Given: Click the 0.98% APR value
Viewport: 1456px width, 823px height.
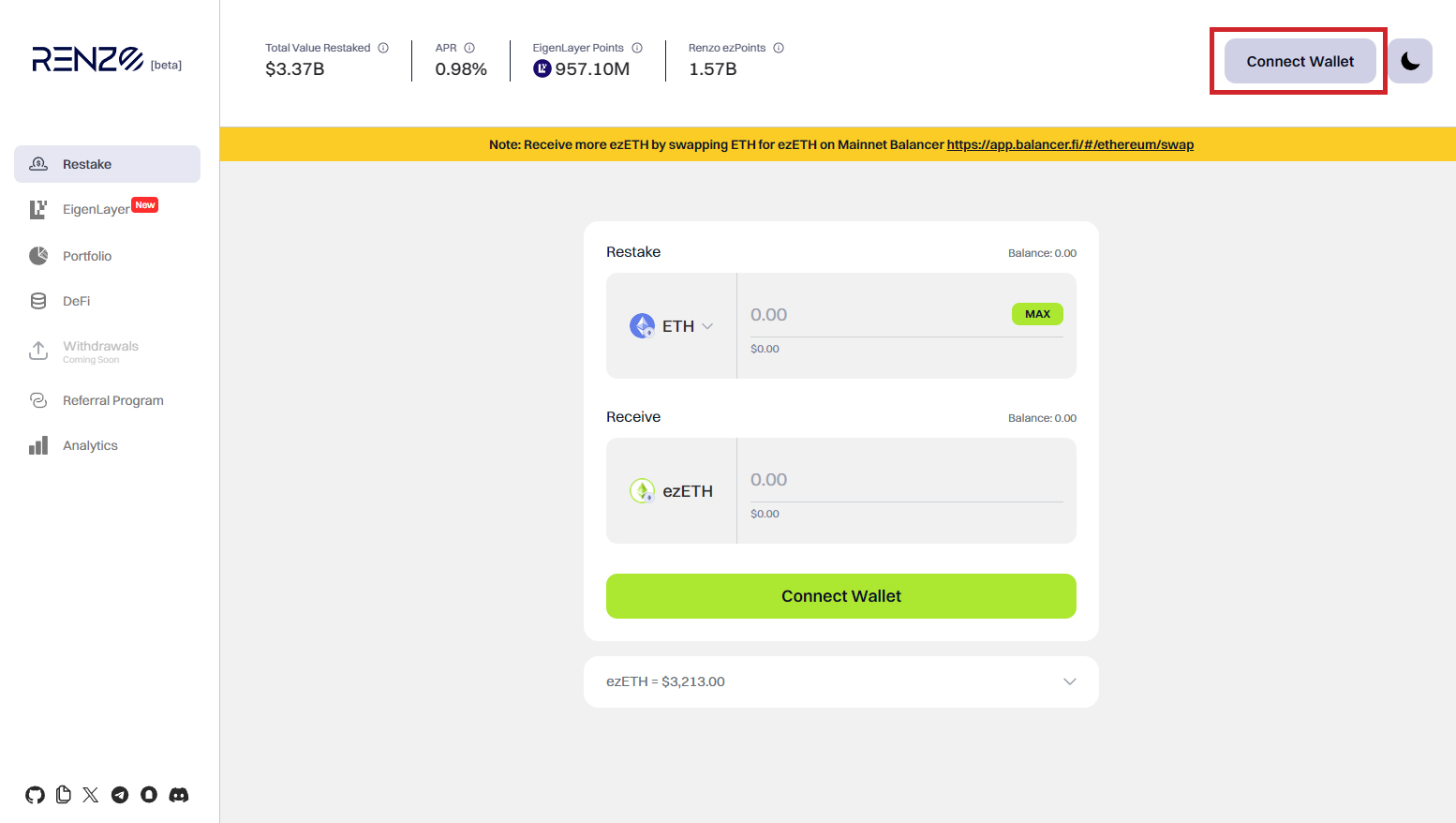Looking at the screenshot, I should 461,69.
